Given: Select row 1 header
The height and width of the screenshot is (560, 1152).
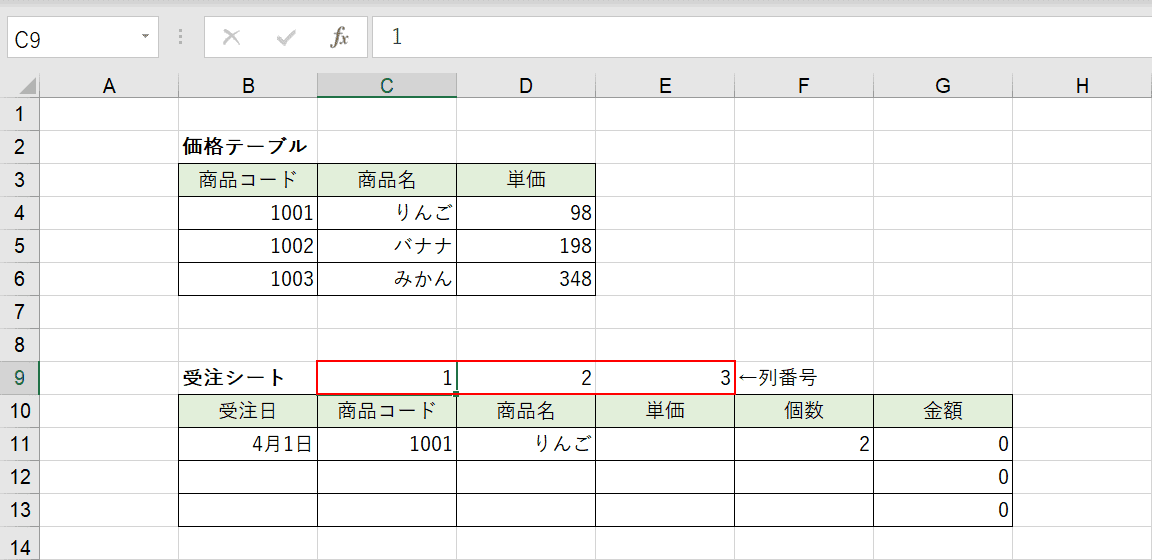Looking at the screenshot, I should click(20, 114).
